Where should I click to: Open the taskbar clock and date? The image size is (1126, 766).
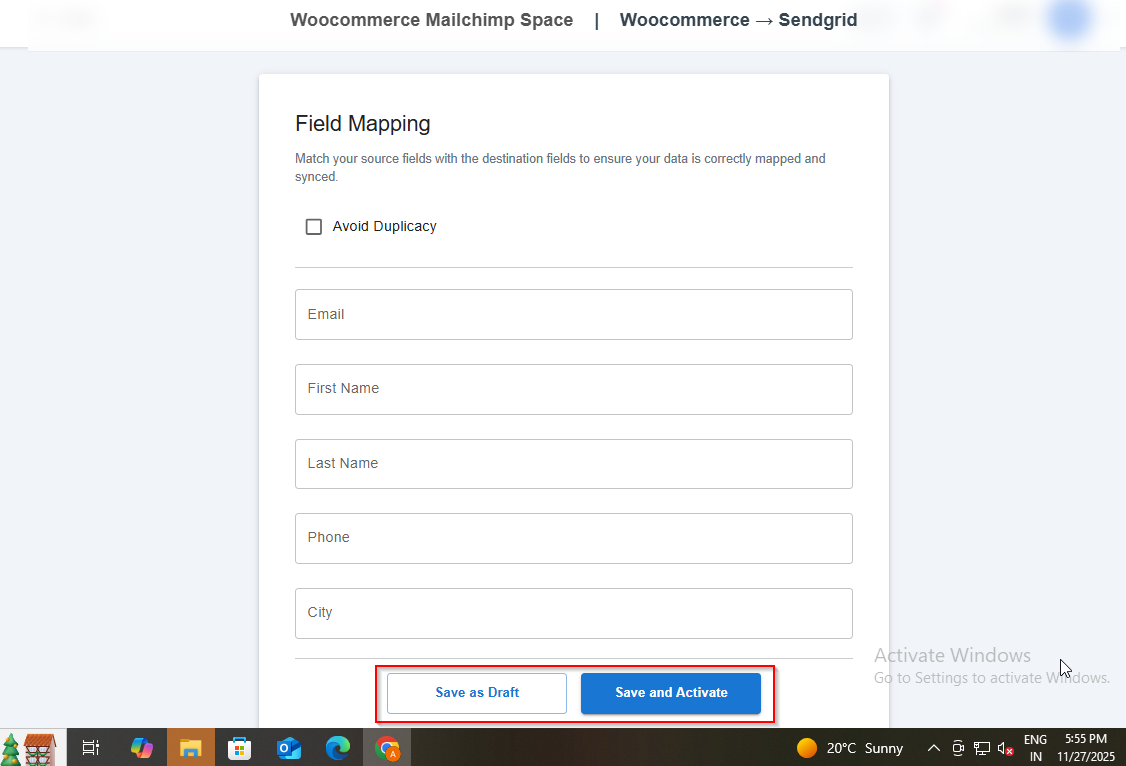pos(1085,747)
